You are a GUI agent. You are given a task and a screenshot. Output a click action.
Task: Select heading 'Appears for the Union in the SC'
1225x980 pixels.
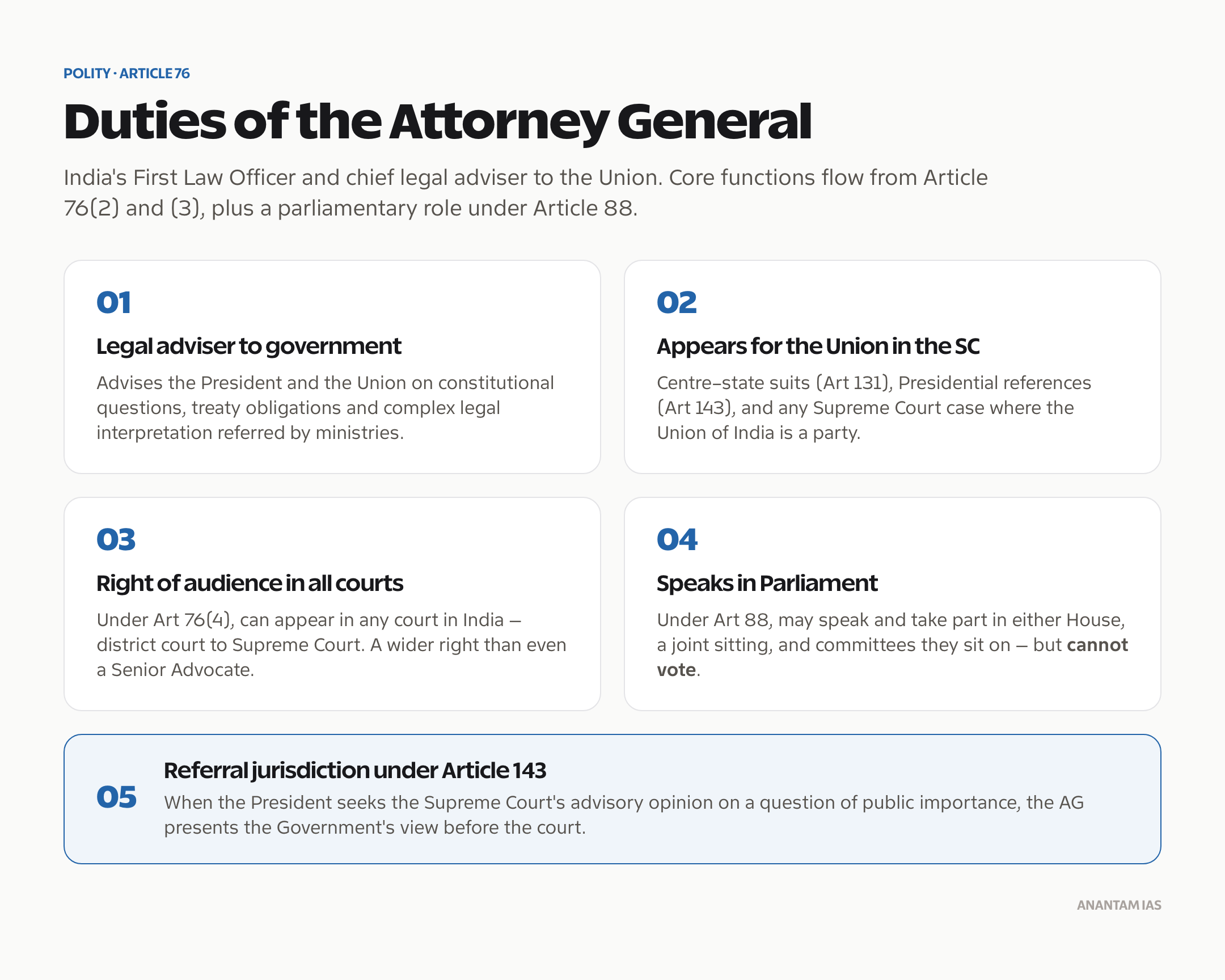tap(818, 346)
